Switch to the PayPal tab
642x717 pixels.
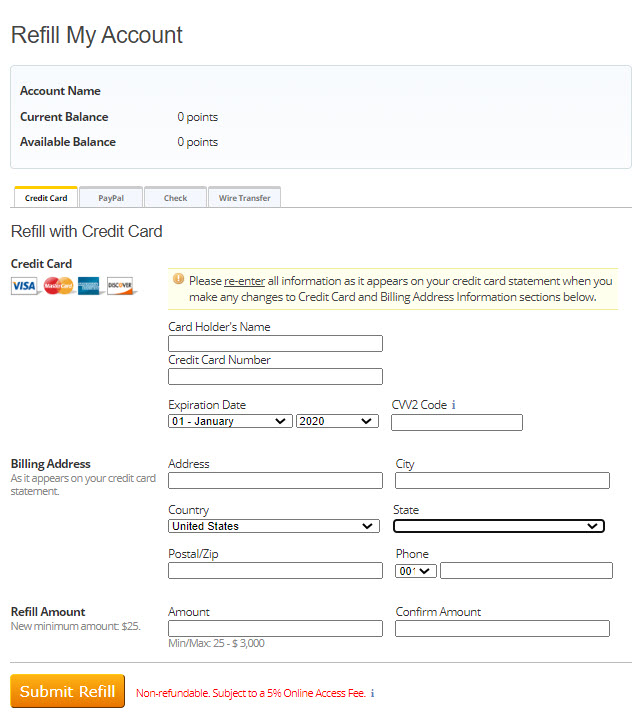click(x=111, y=198)
